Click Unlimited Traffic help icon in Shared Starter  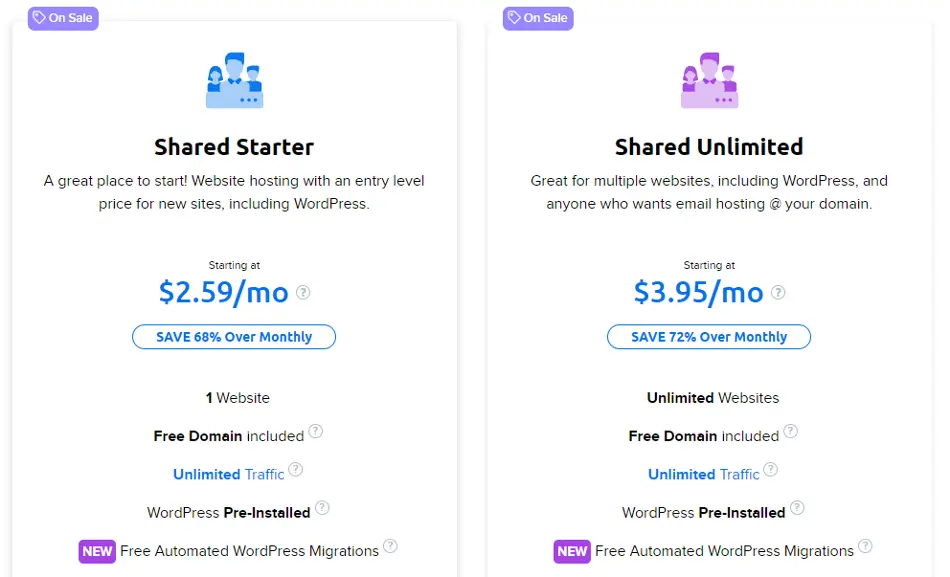[296, 469]
